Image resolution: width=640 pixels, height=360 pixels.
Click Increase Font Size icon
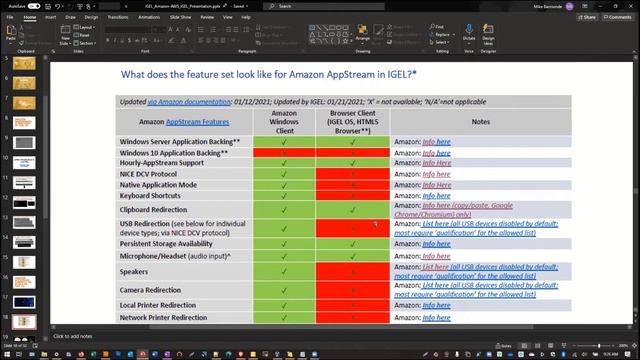(171, 30)
